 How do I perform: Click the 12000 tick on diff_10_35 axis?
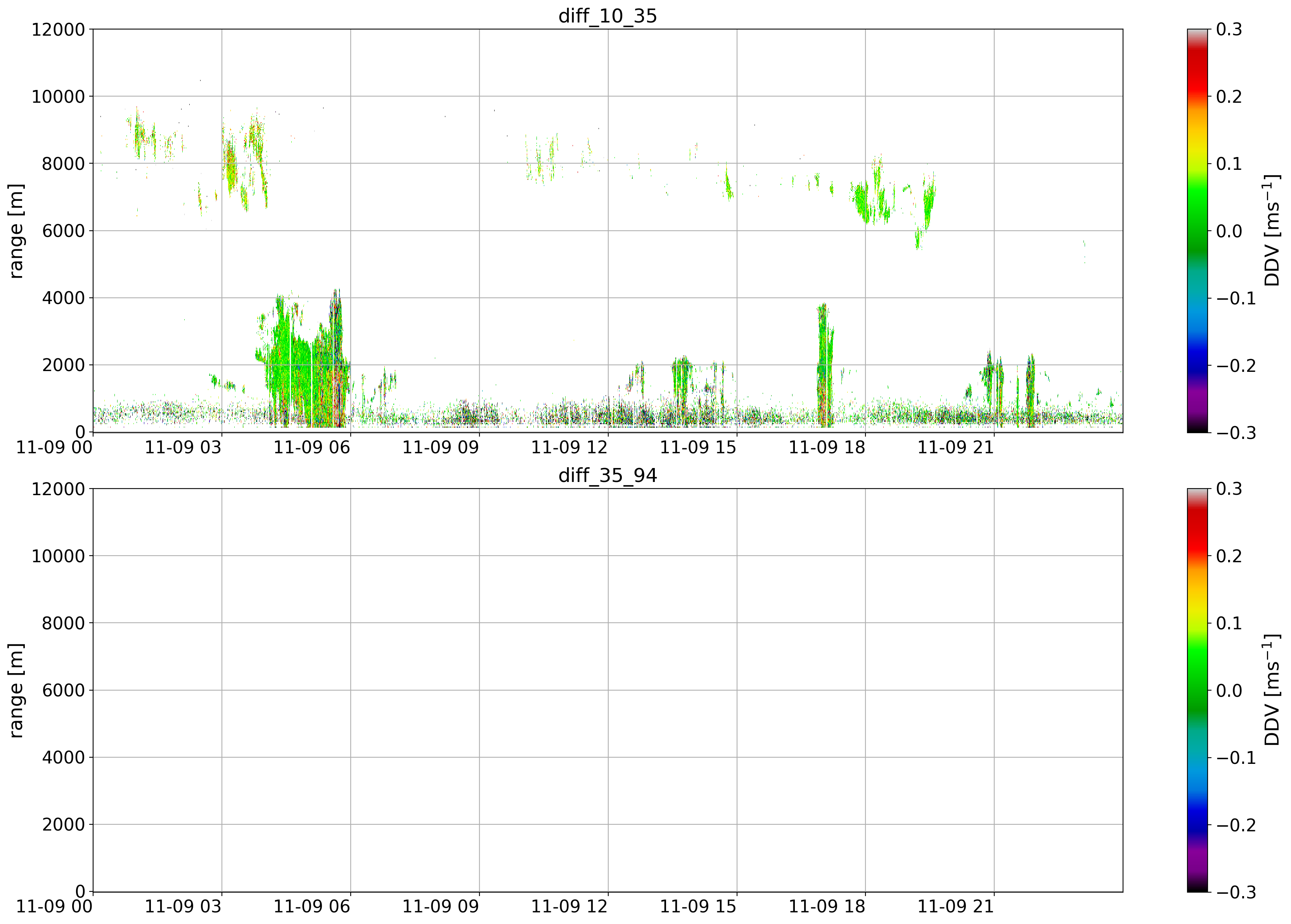click(x=58, y=29)
